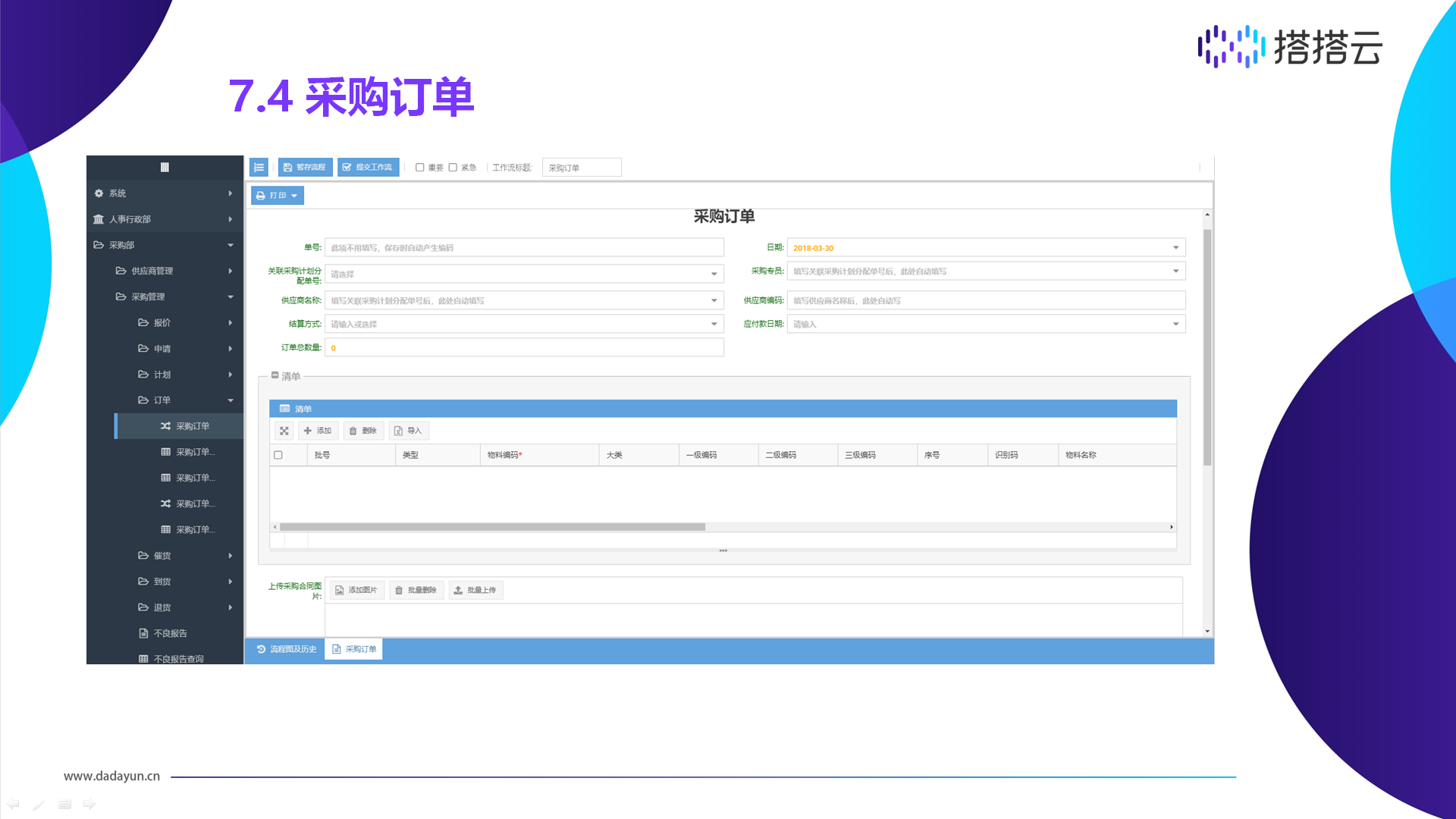Select 不良报告 in the sidebar menu
The image size is (1456, 819).
coord(170,633)
